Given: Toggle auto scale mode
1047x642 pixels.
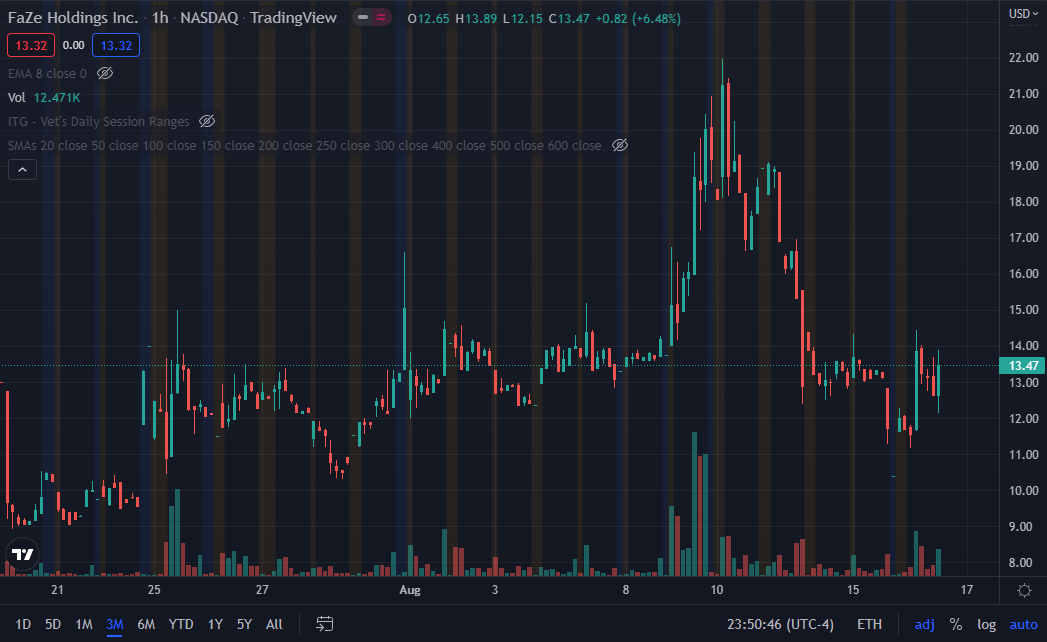Looking at the screenshot, I should coord(1023,624).
